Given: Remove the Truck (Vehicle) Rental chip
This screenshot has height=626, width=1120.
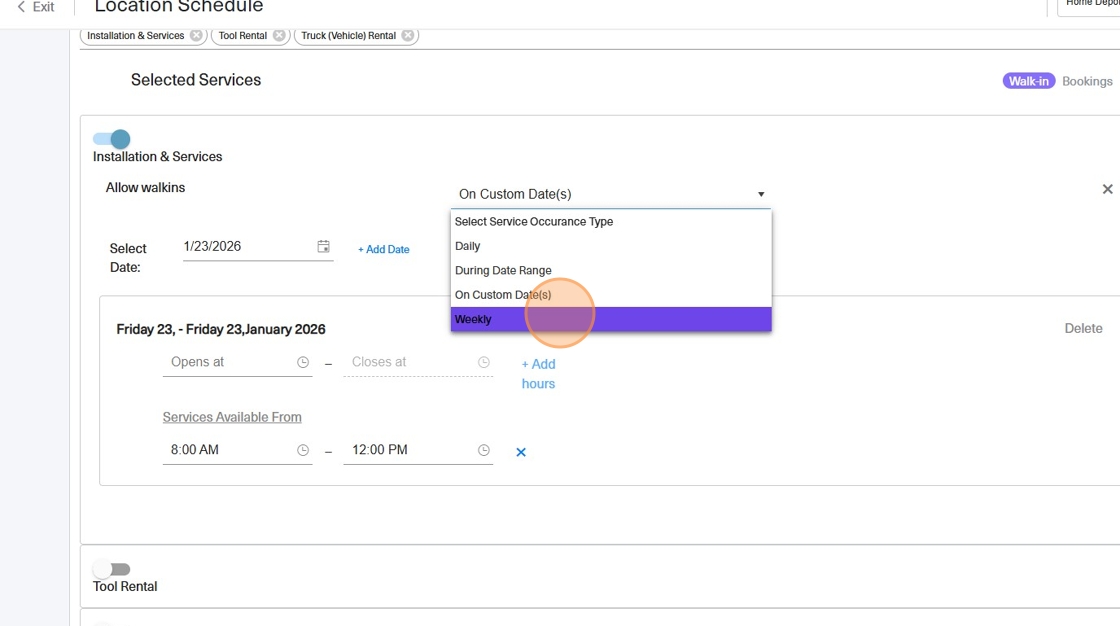Looking at the screenshot, I should [408, 36].
